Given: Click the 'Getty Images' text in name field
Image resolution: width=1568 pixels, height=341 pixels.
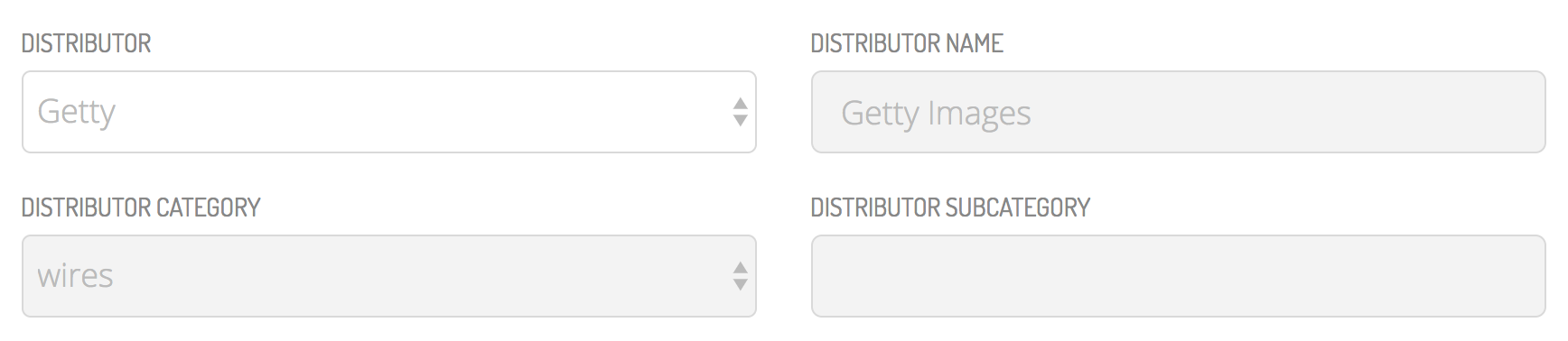Looking at the screenshot, I should [936, 114].
